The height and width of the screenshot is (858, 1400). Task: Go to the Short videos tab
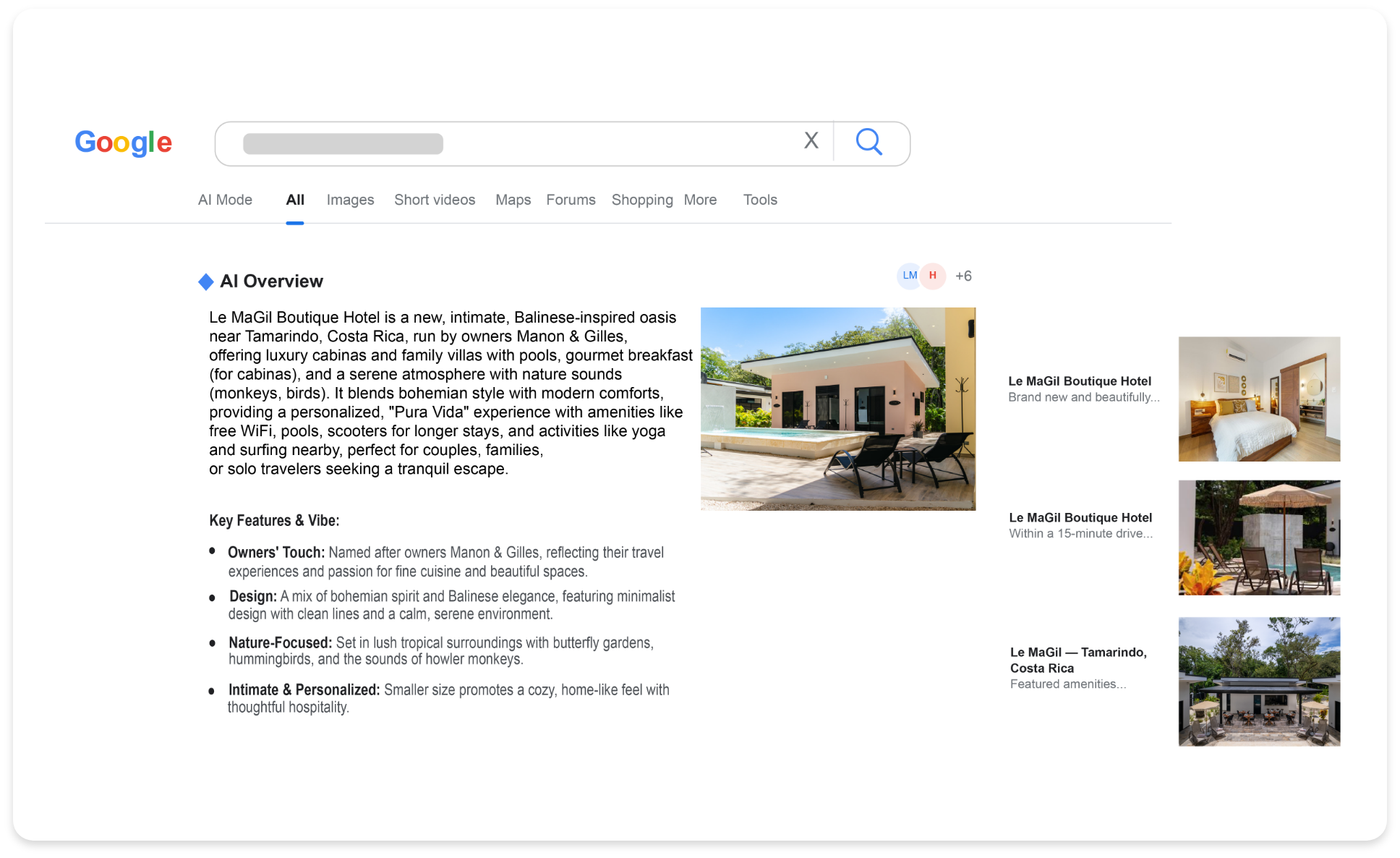coord(435,200)
